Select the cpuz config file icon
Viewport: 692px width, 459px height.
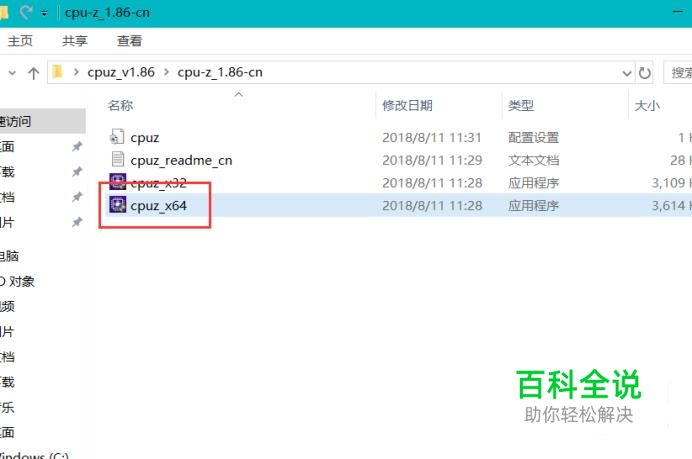coord(117,137)
